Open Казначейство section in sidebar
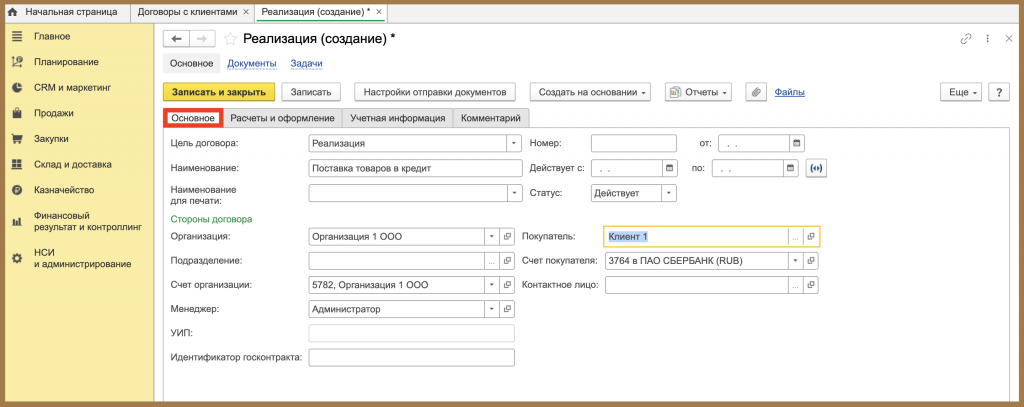 (64, 190)
